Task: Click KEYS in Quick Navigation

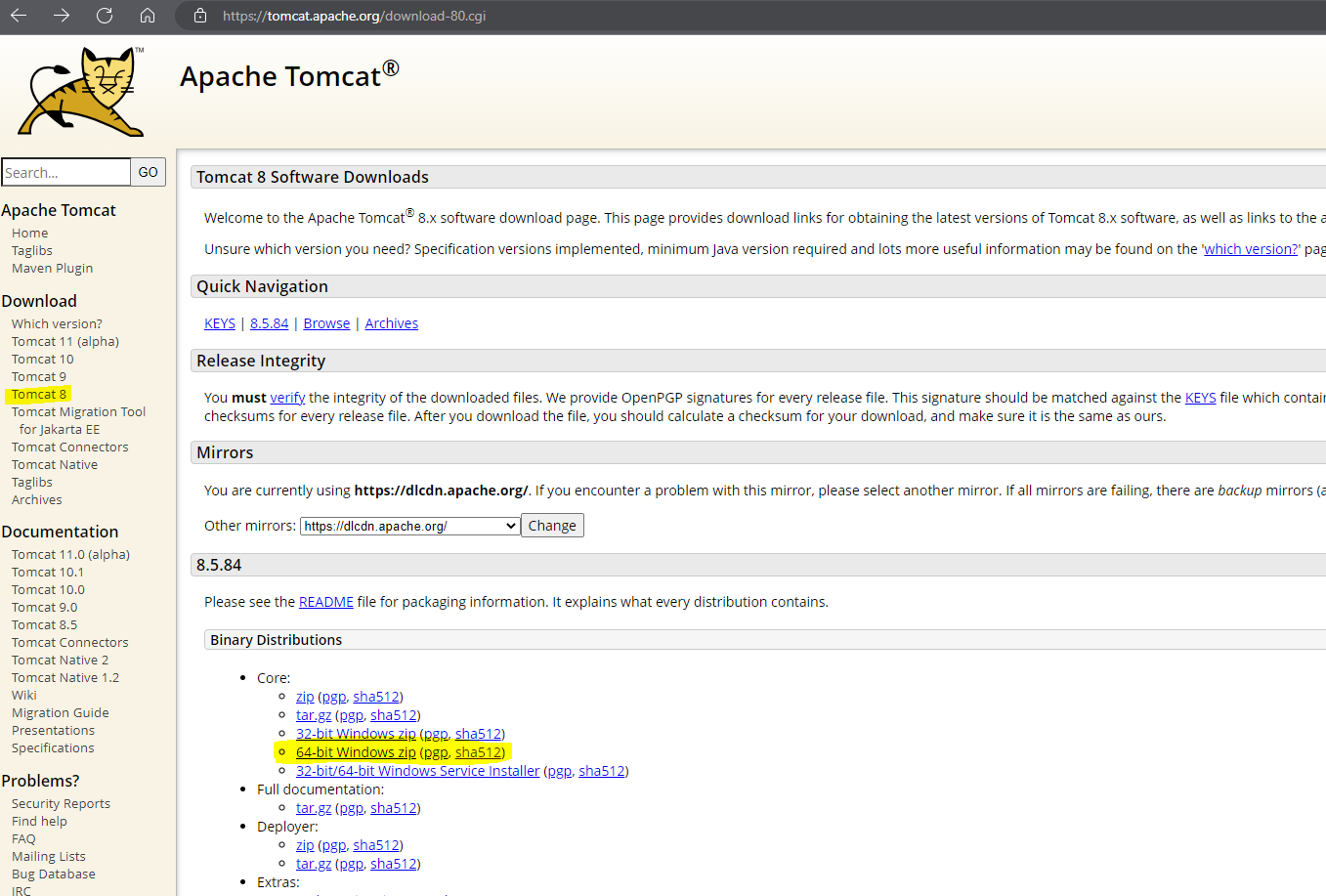Action: point(220,323)
